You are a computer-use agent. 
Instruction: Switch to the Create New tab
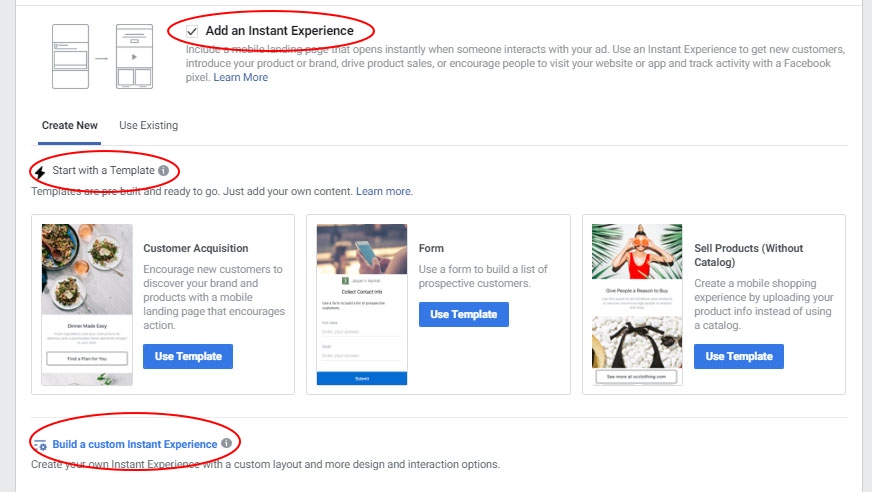[70, 126]
